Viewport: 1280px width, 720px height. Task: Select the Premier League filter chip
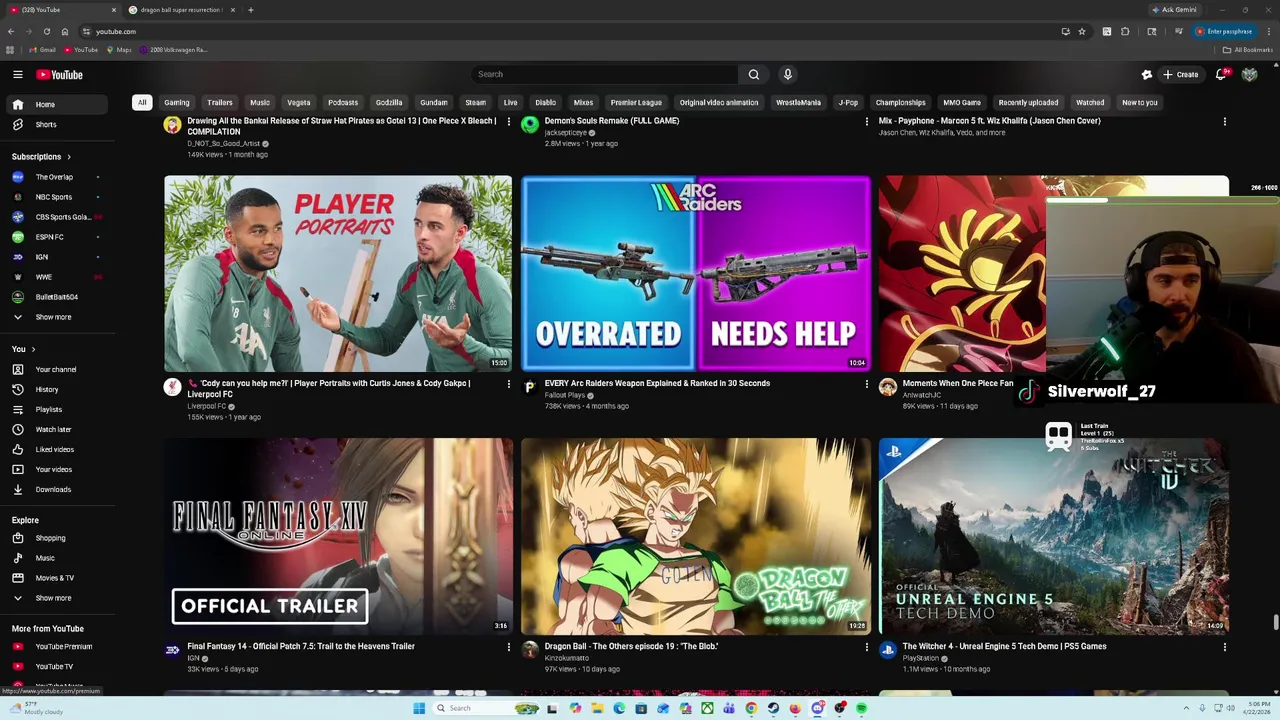pos(636,102)
